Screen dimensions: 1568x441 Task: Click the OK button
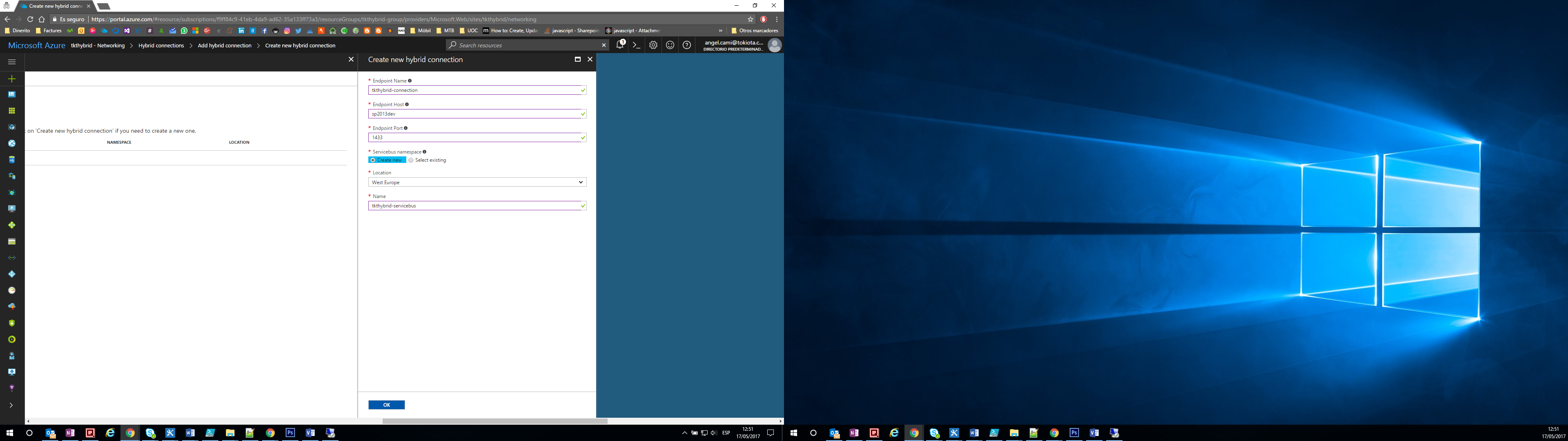386,405
